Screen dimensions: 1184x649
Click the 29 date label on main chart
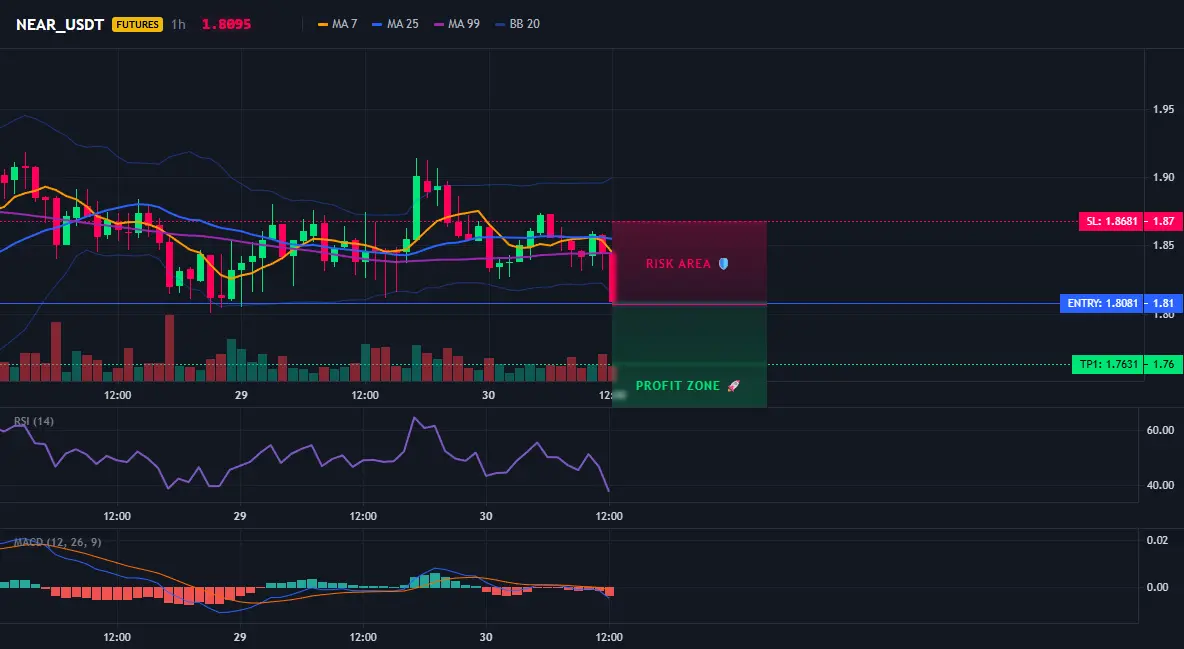[x=241, y=395]
